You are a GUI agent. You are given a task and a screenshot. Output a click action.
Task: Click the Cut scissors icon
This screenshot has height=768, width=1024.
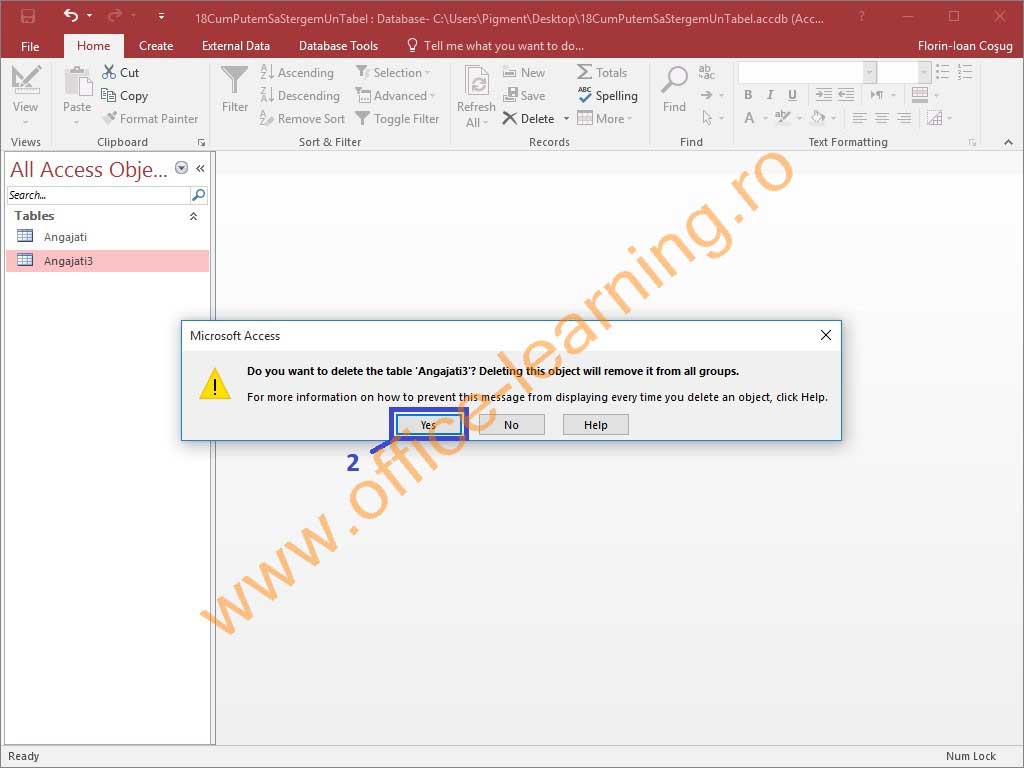109,72
